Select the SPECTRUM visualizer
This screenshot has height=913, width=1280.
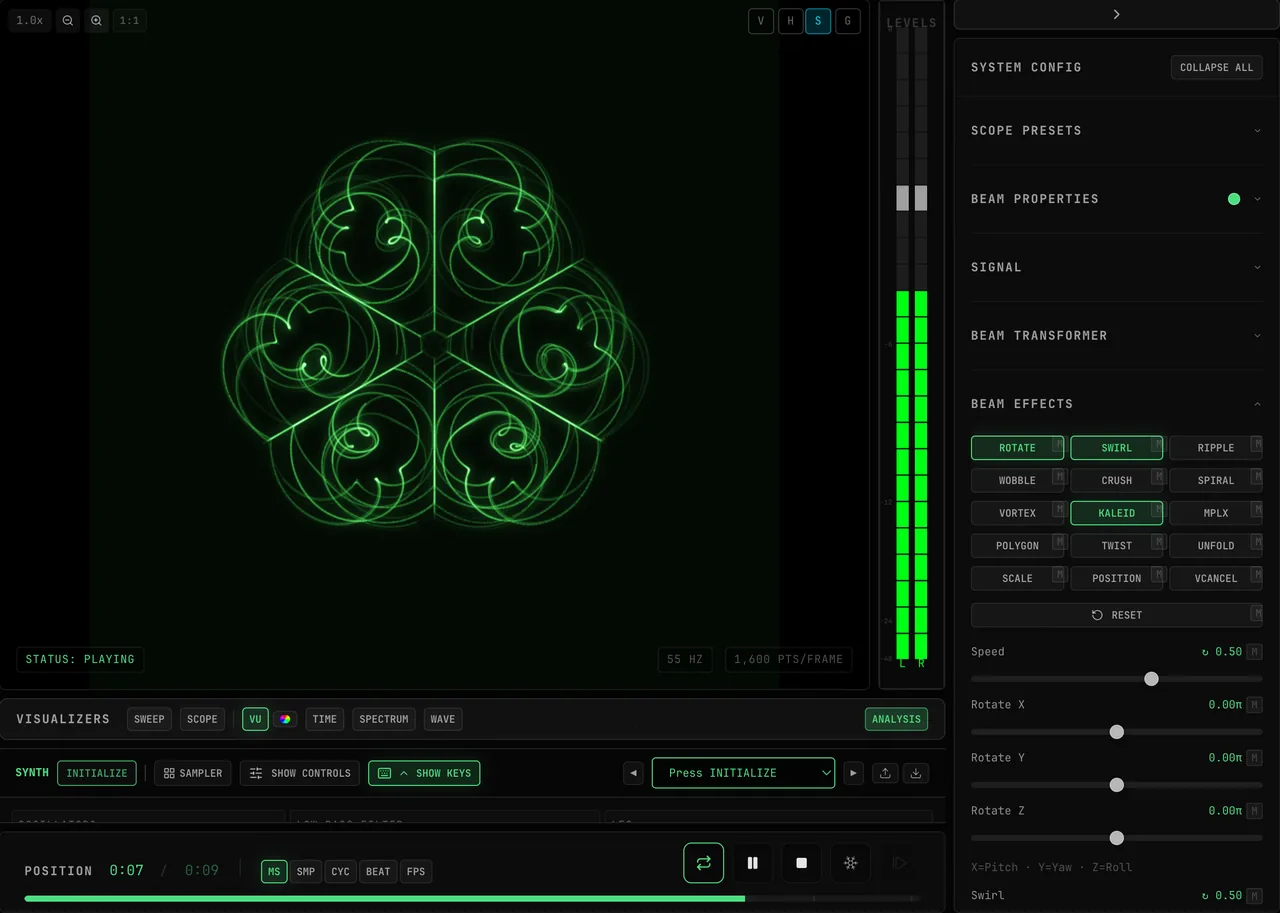coord(384,719)
